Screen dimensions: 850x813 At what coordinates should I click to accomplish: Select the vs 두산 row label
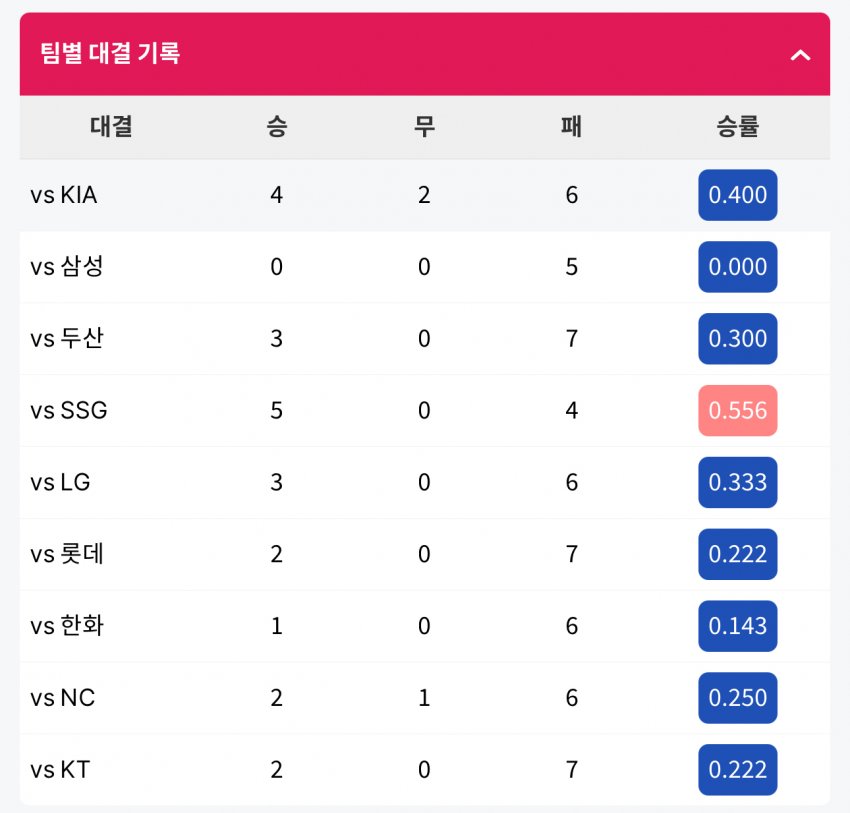pyautogui.click(x=67, y=338)
